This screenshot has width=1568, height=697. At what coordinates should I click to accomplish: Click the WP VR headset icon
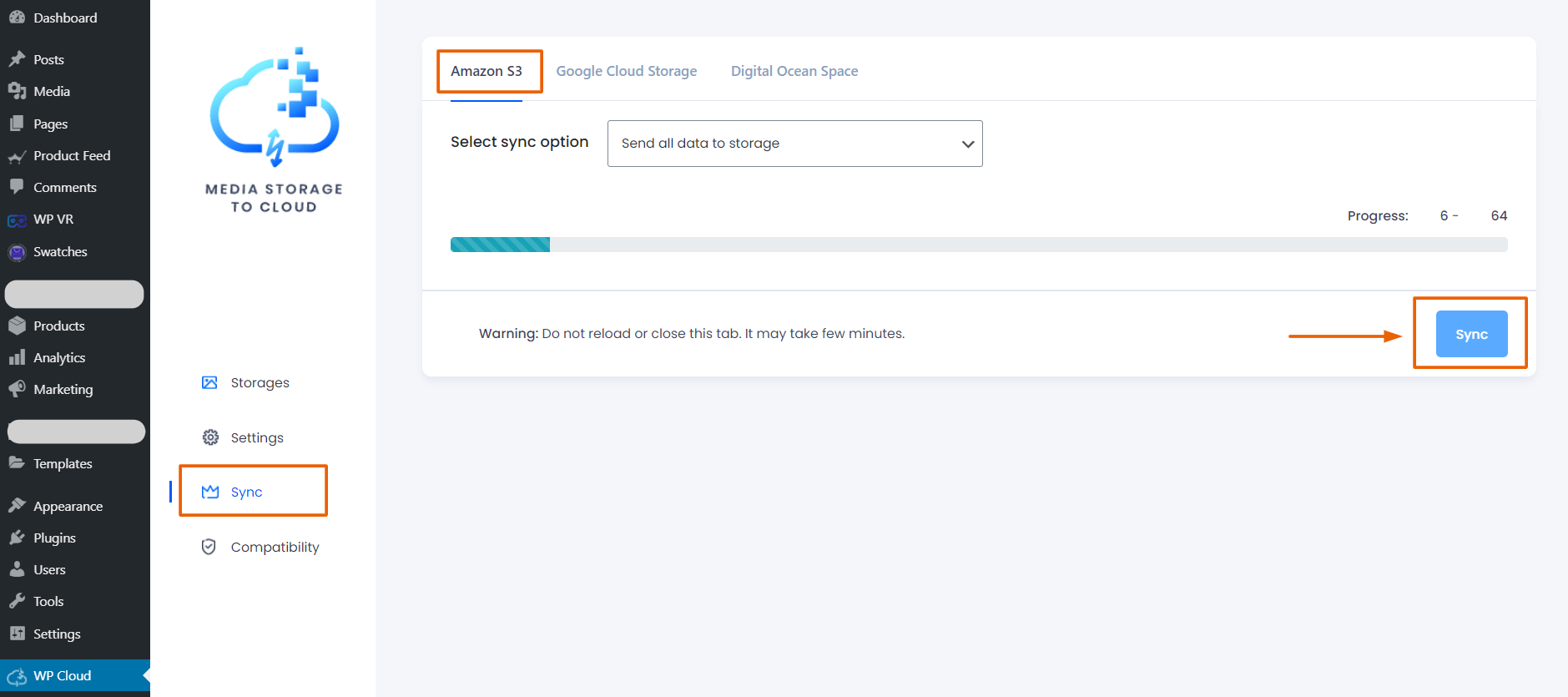[x=17, y=220]
